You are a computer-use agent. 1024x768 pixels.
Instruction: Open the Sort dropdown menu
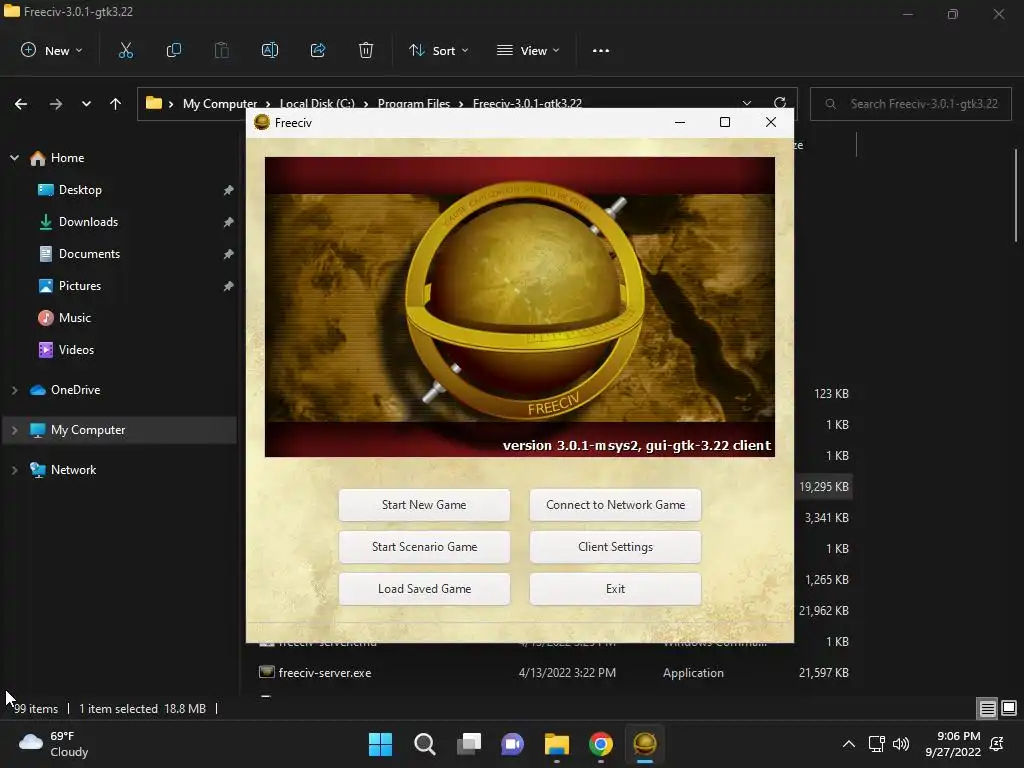point(439,50)
